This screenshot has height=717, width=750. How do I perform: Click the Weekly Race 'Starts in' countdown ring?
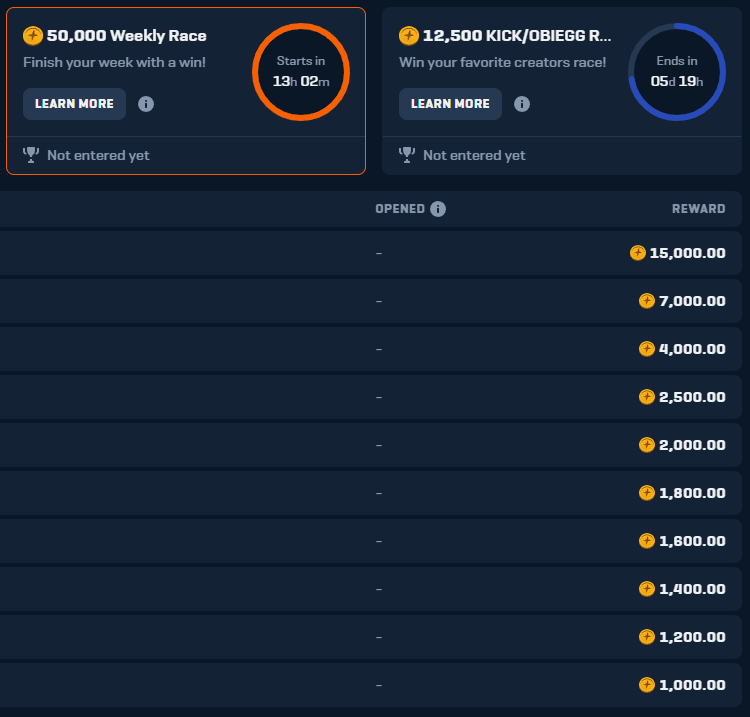coord(301,72)
